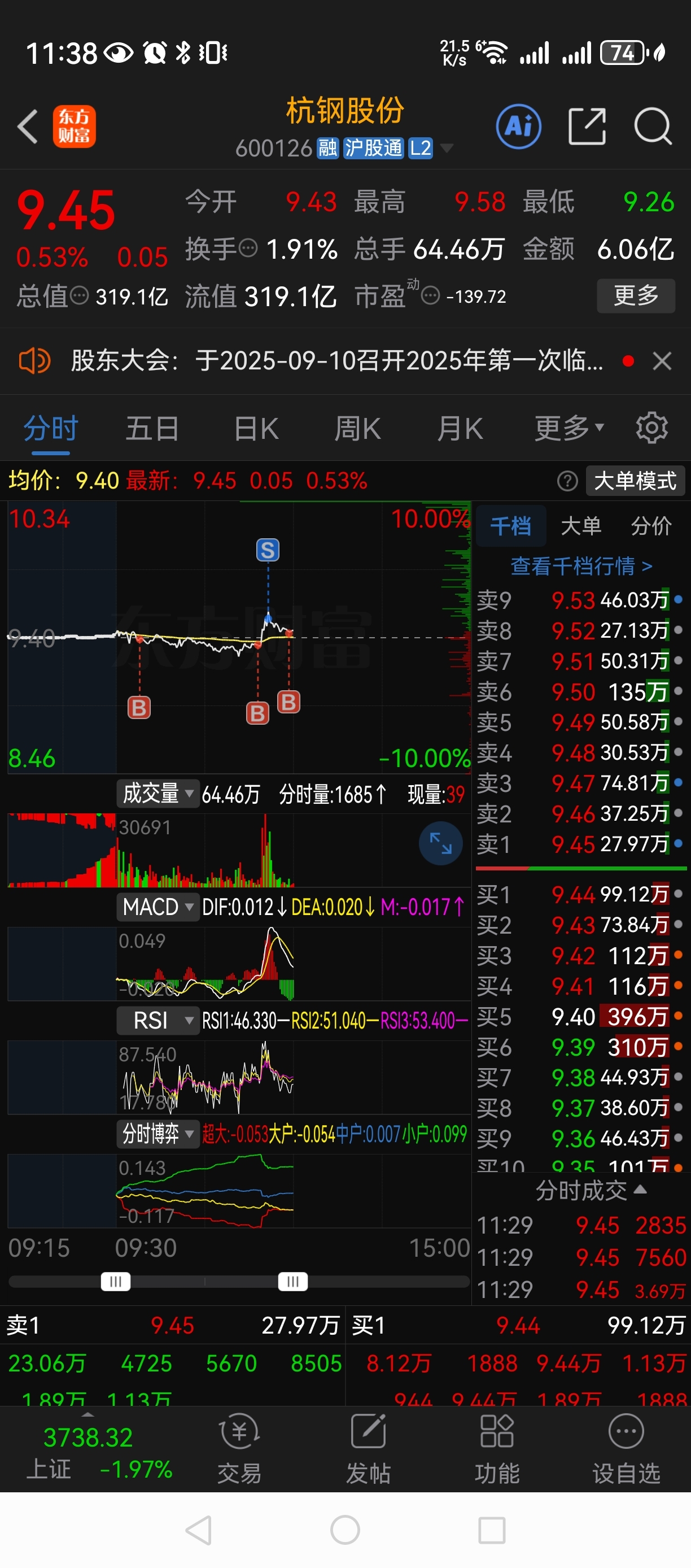Tap the L2 level badge

click(x=421, y=148)
